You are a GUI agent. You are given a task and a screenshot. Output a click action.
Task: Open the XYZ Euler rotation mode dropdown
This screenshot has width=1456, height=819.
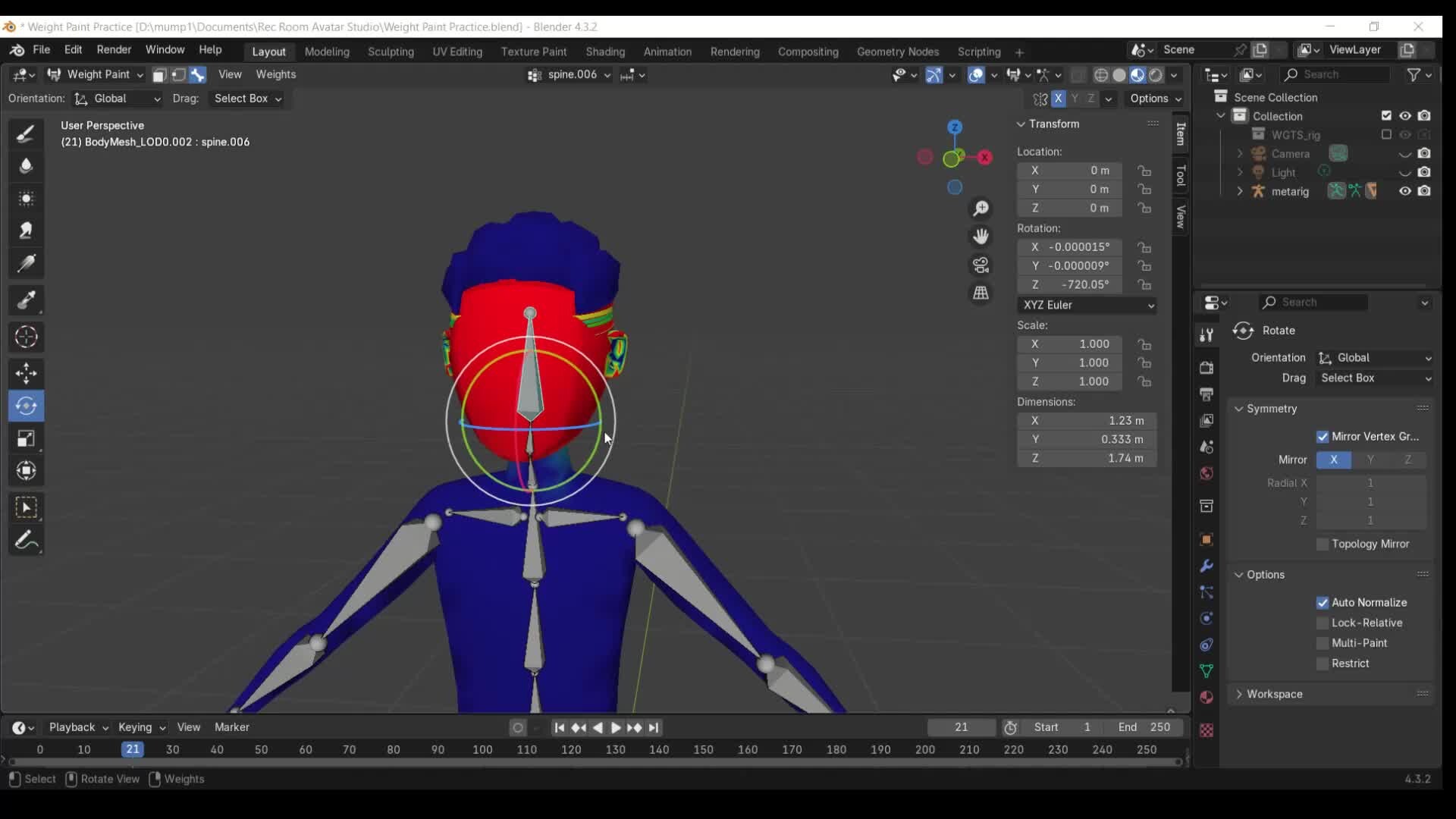pos(1086,305)
